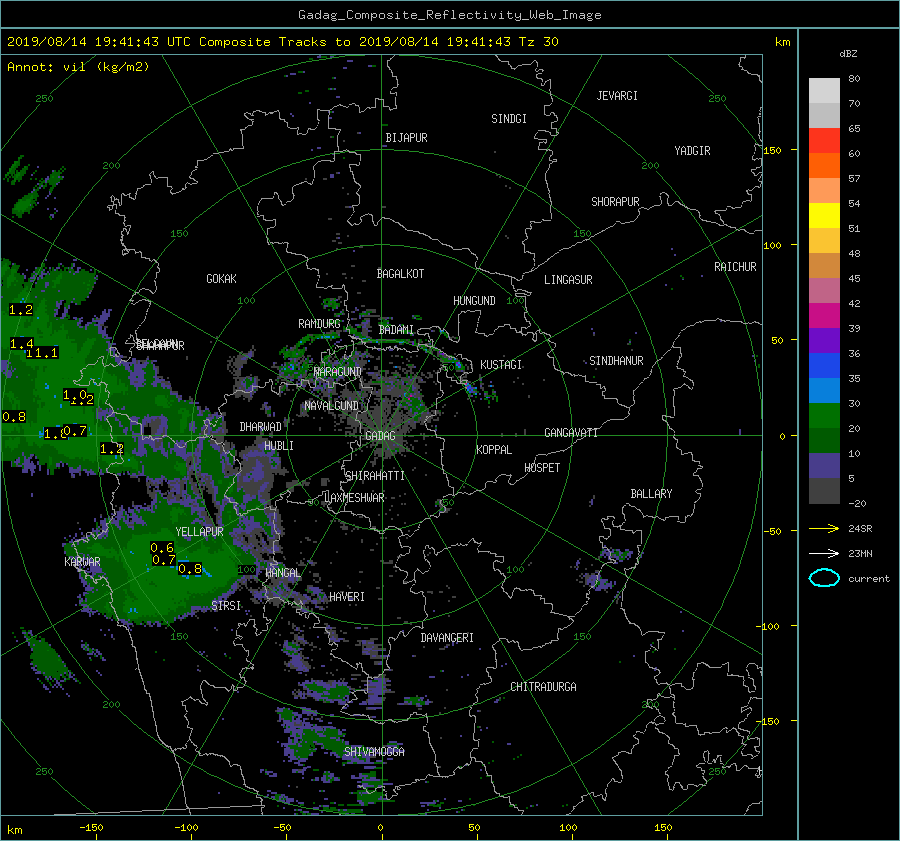The width and height of the screenshot is (900, 841).
Task: Pick the red 60-65 dBZ color swatch
Action: tap(824, 140)
